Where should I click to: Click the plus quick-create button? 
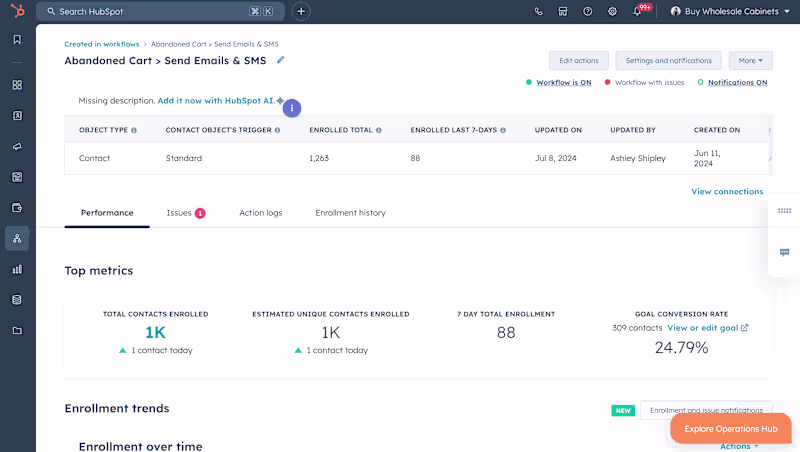301,11
